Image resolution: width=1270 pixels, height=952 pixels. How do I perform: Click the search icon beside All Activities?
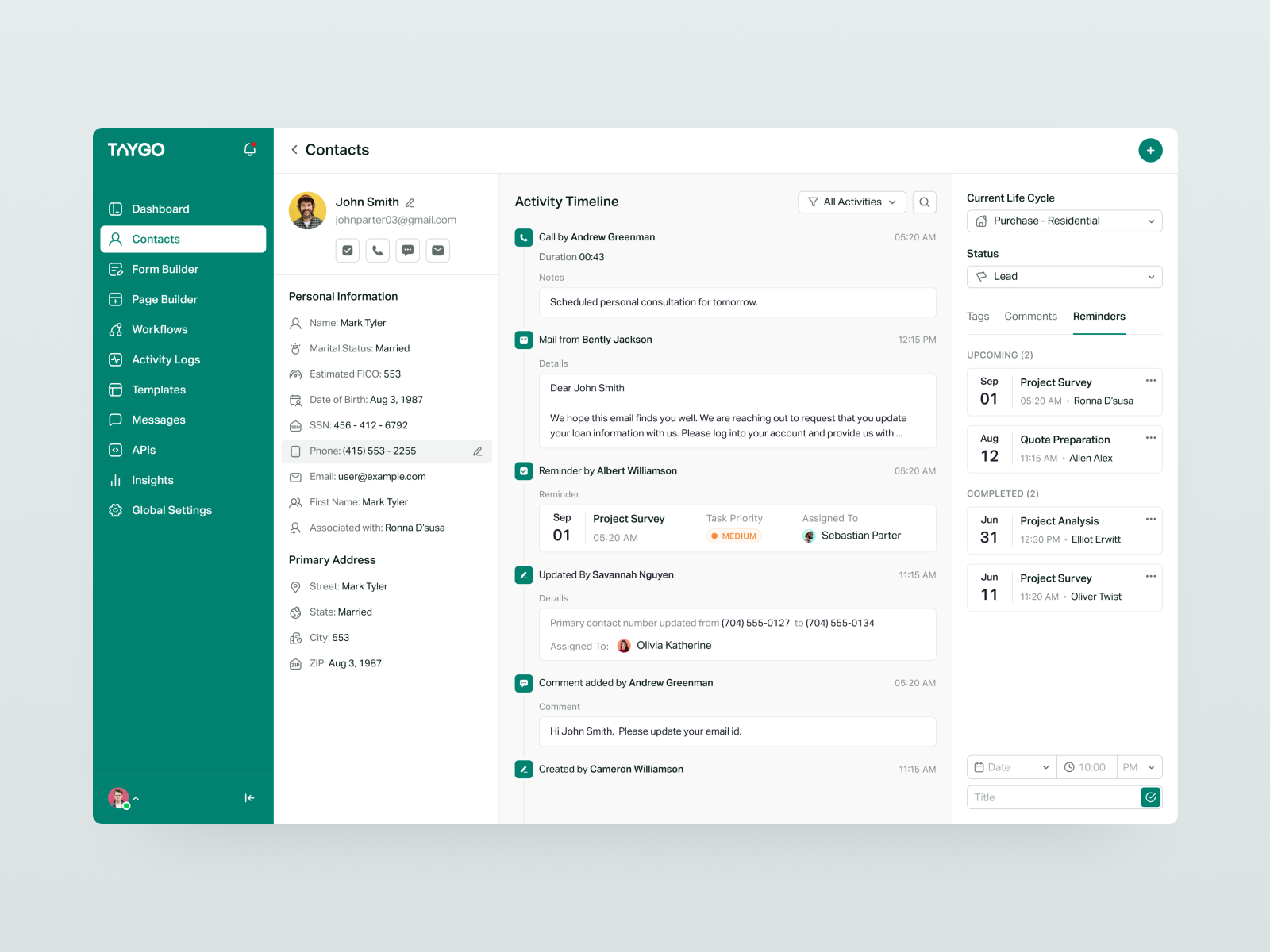click(x=924, y=202)
